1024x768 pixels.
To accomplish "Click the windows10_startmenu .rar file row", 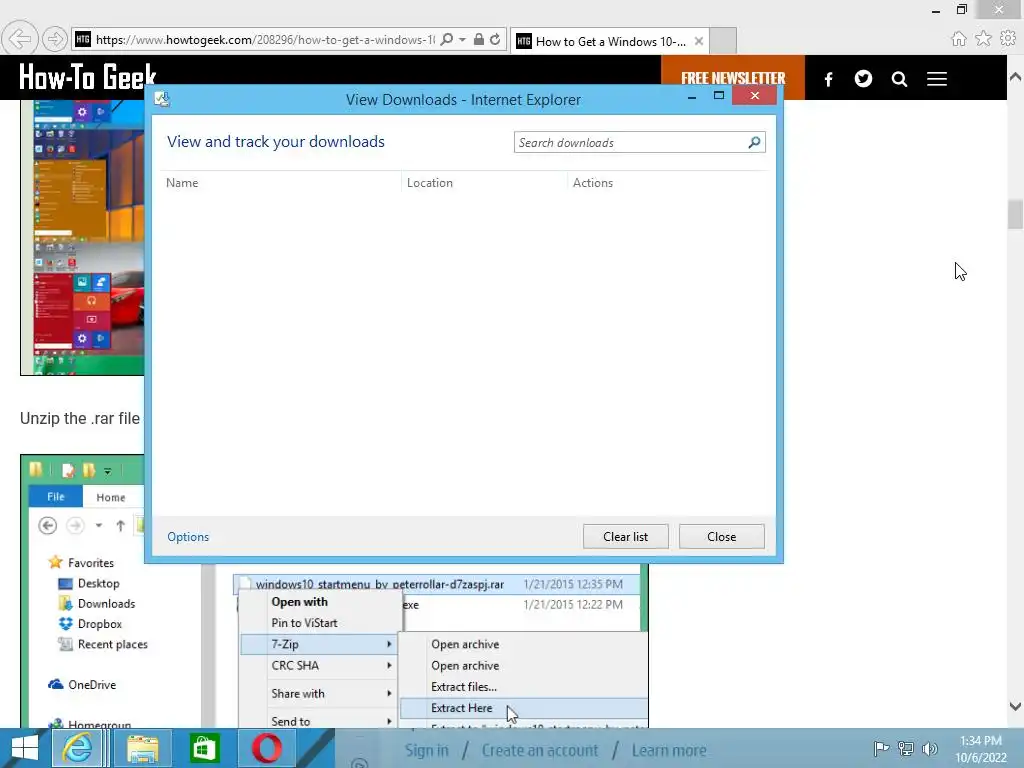I will point(436,584).
